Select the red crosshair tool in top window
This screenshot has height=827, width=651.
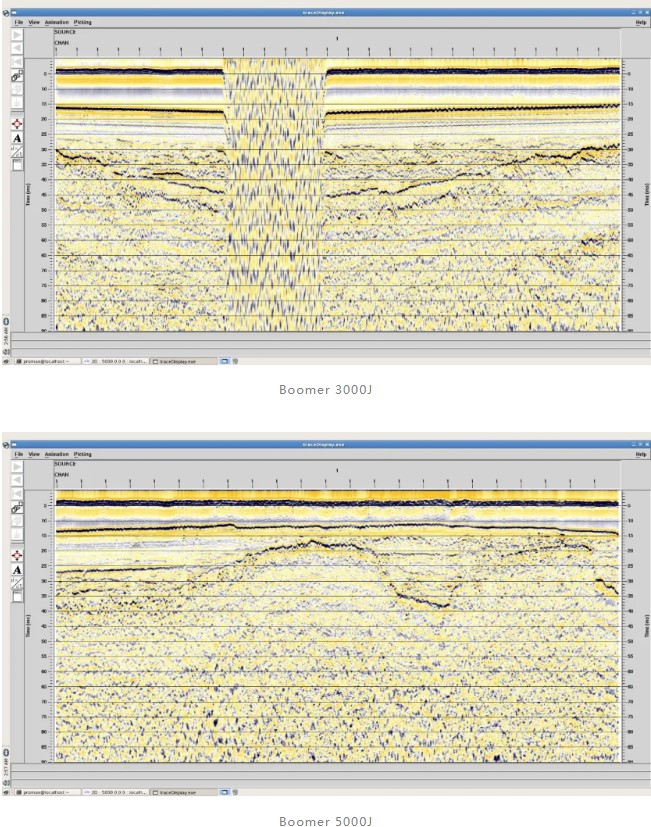pyautogui.click(x=17, y=124)
